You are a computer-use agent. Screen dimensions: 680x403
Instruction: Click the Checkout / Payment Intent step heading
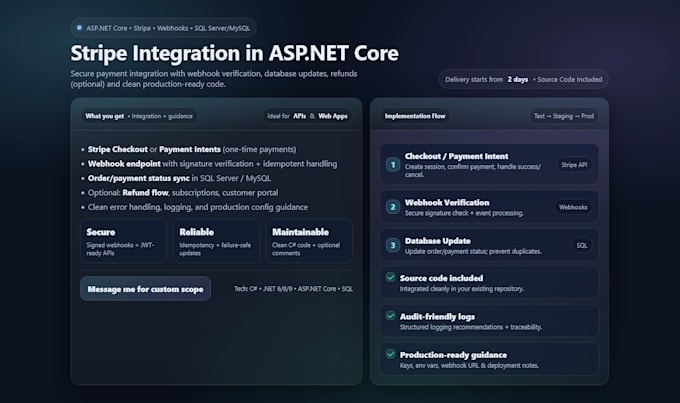[456, 156]
